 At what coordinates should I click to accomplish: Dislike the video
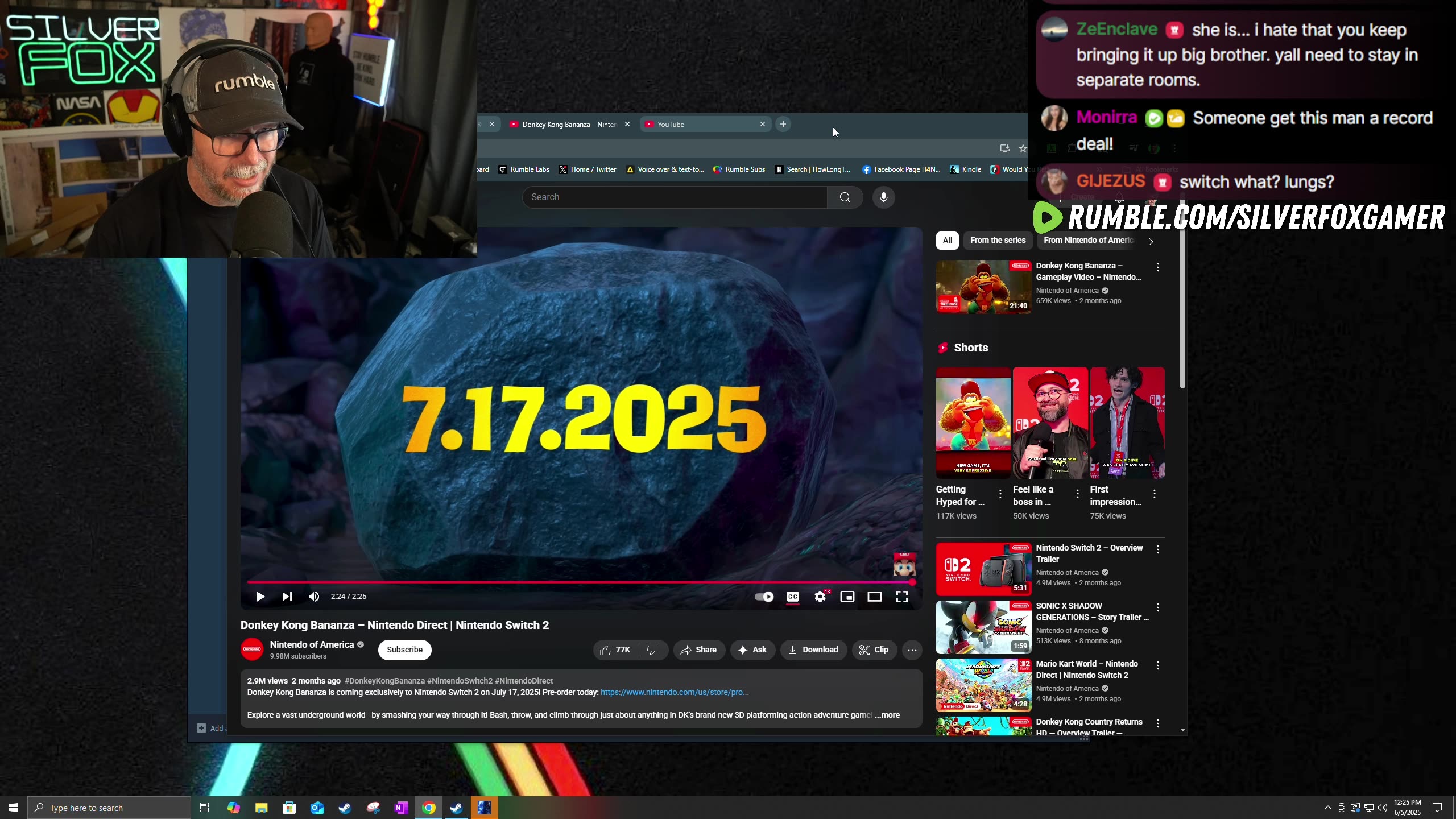[652, 650]
